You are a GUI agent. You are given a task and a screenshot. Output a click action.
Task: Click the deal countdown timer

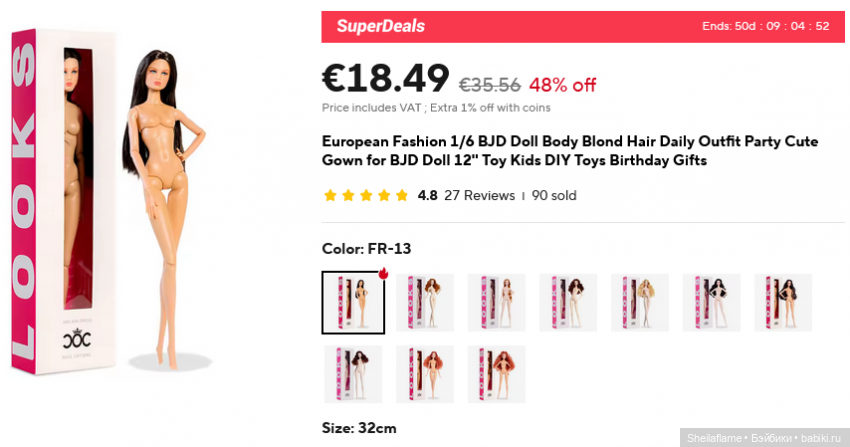click(765, 26)
